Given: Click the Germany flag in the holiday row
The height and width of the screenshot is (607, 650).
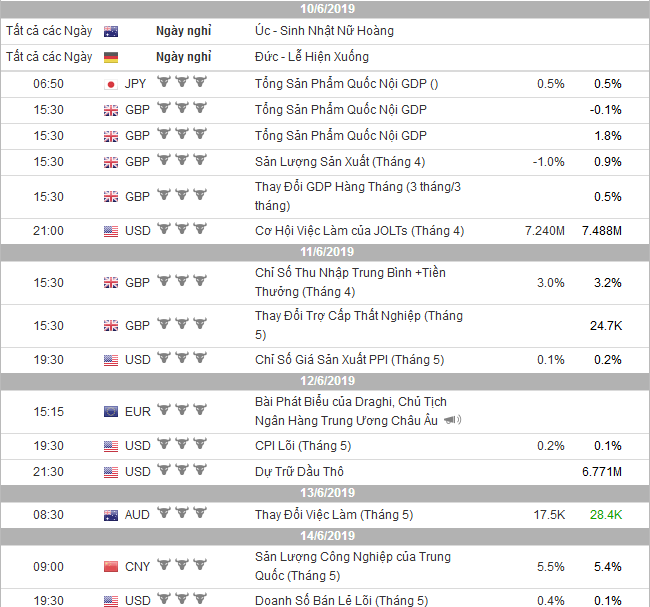Looking at the screenshot, I should pos(110,57).
